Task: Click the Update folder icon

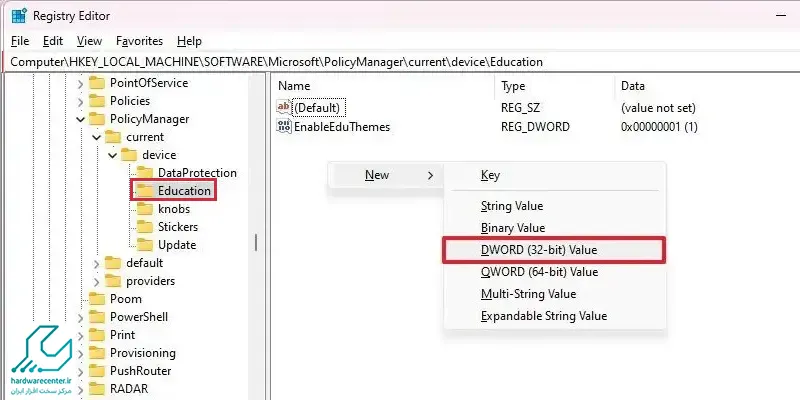Action: coord(145,245)
